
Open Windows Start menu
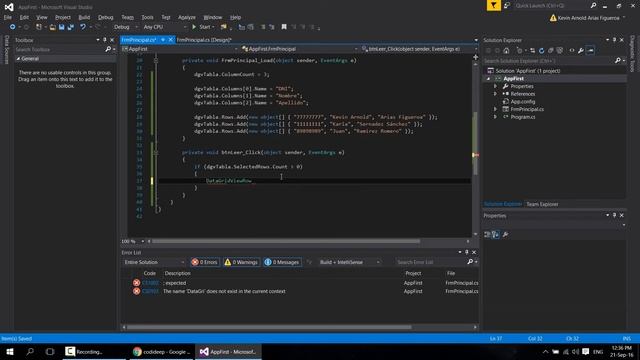point(10,351)
